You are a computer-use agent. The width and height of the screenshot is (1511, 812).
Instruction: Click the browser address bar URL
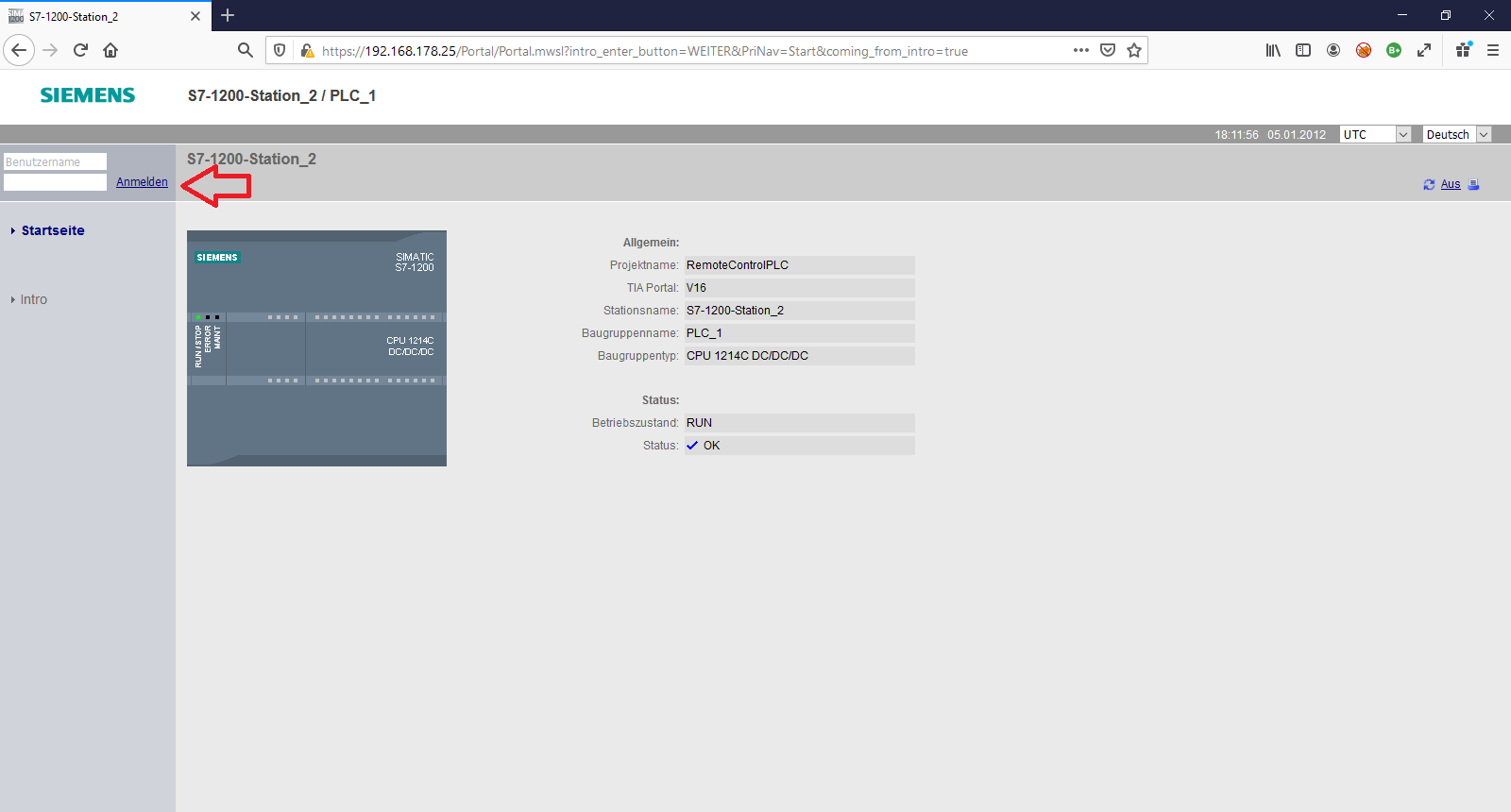644,51
